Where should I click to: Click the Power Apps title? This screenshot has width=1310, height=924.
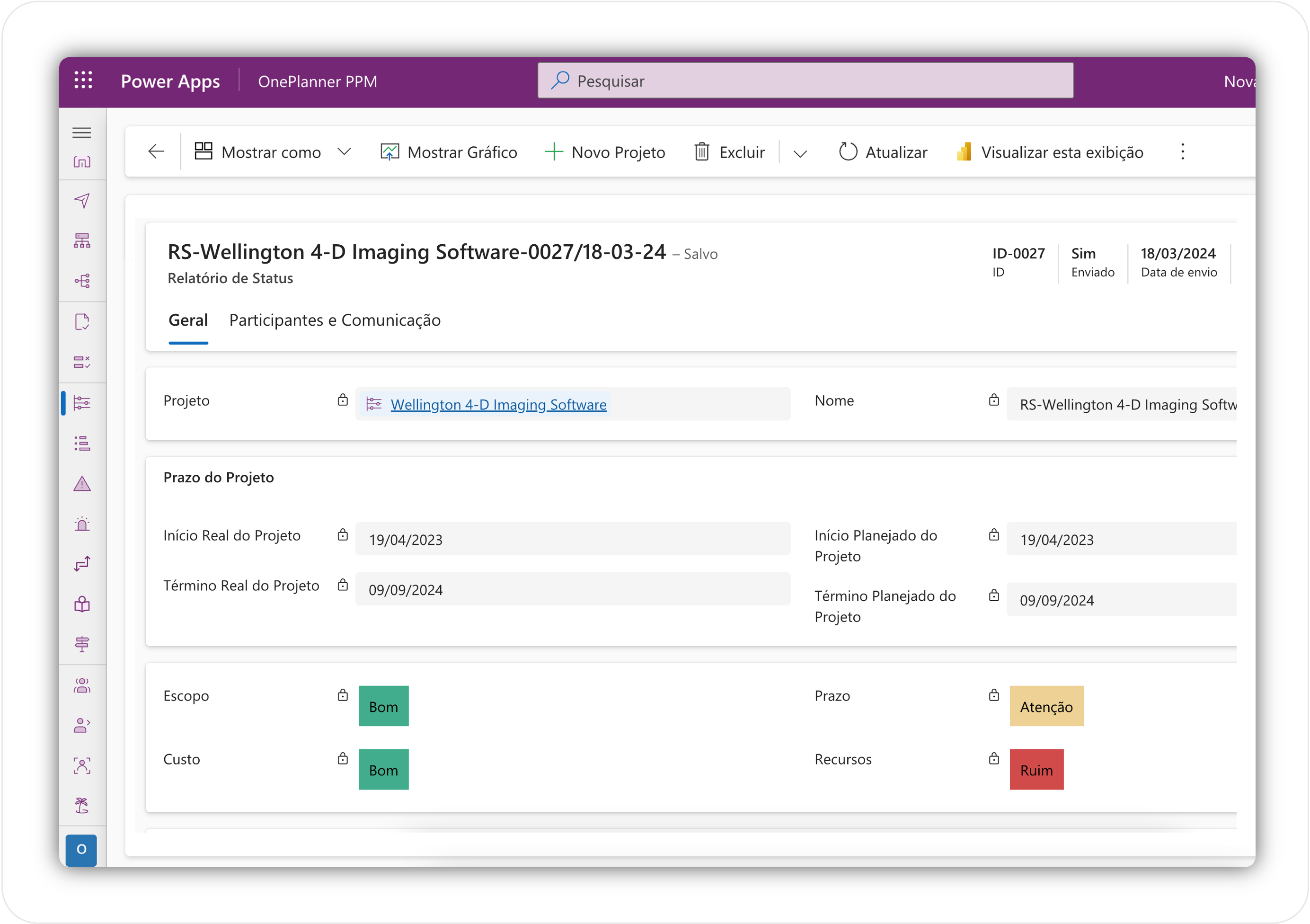(x=170, y=81)
